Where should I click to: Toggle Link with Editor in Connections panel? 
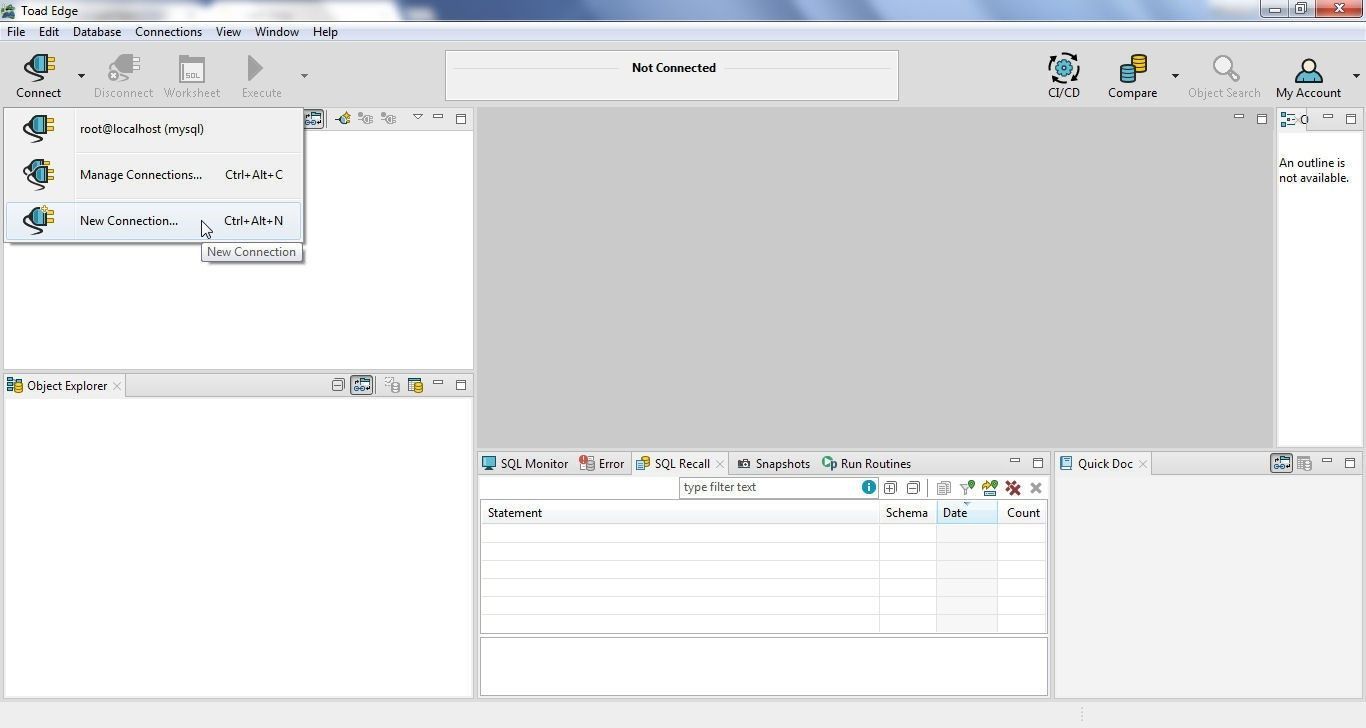pos(313,118)
